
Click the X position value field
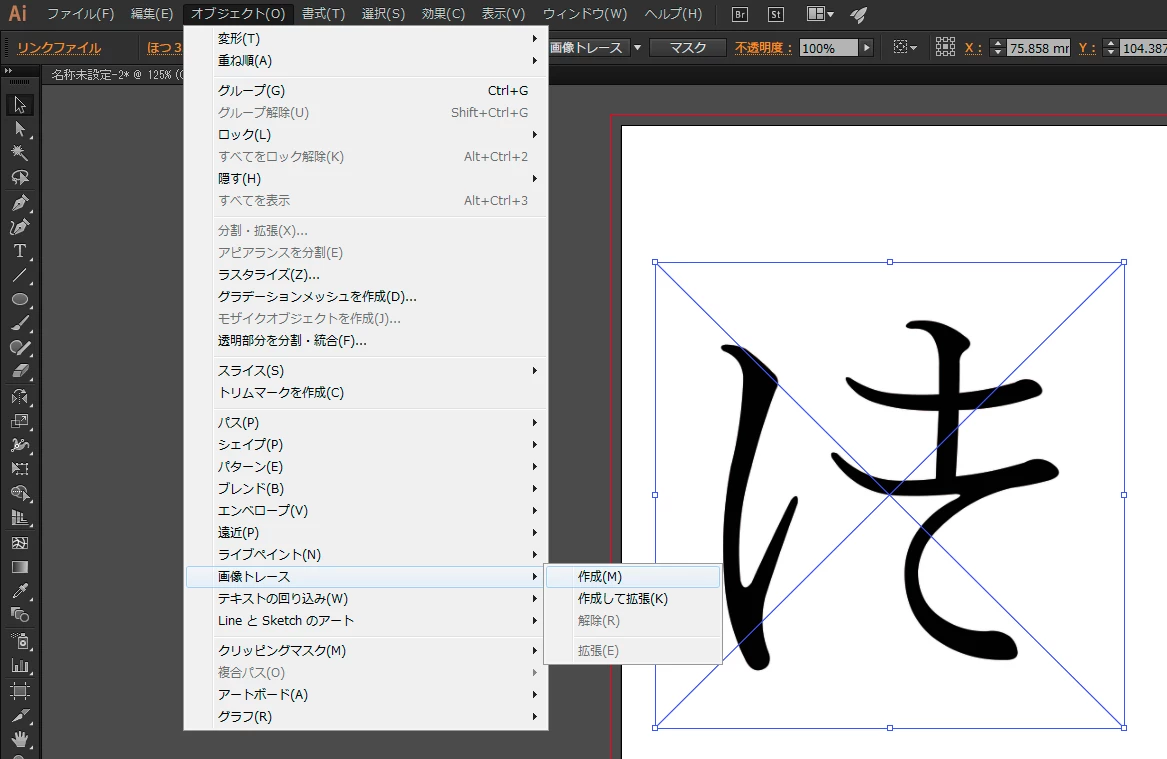pos(1038,48)
